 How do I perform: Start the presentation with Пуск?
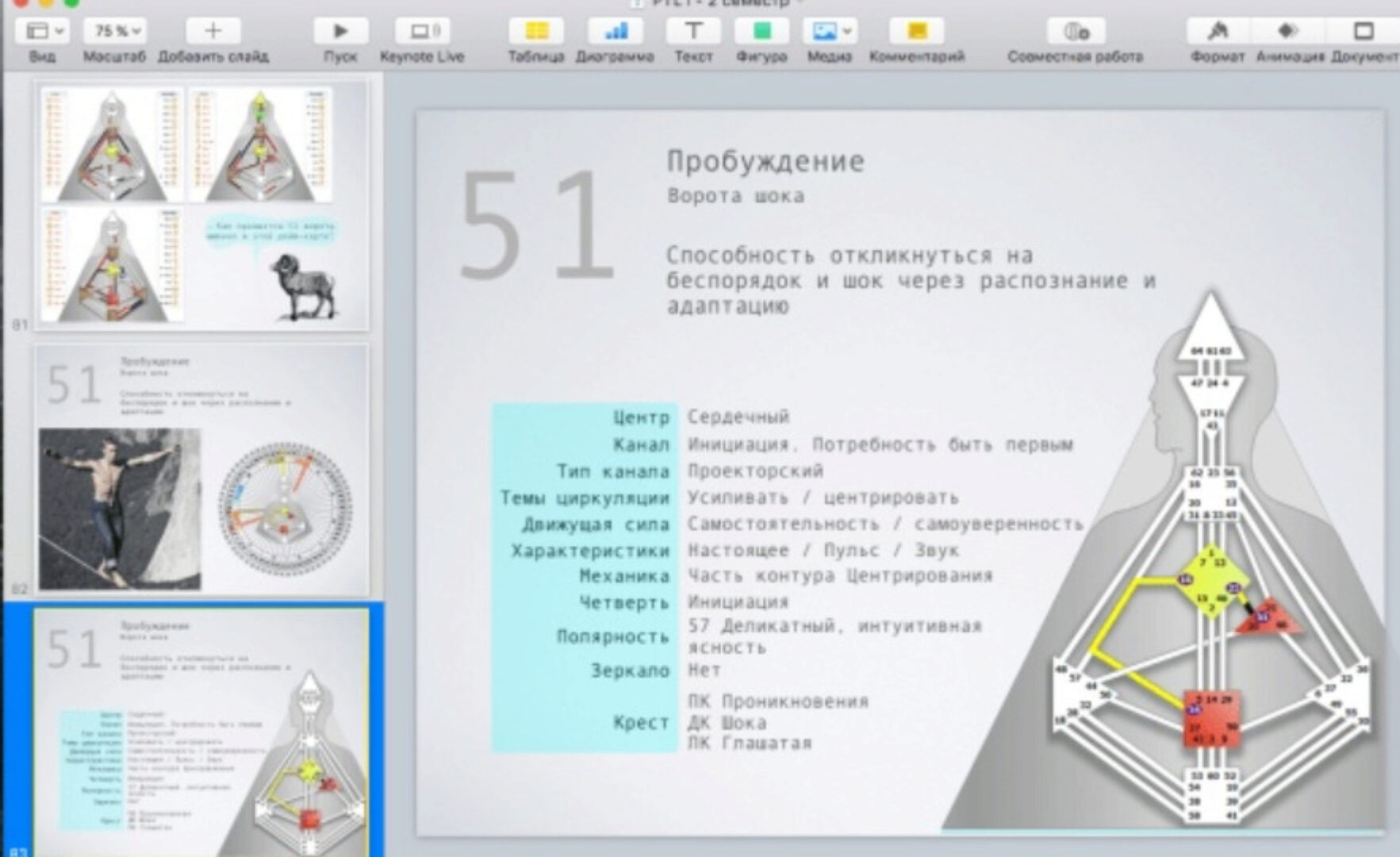coord(340,33)
